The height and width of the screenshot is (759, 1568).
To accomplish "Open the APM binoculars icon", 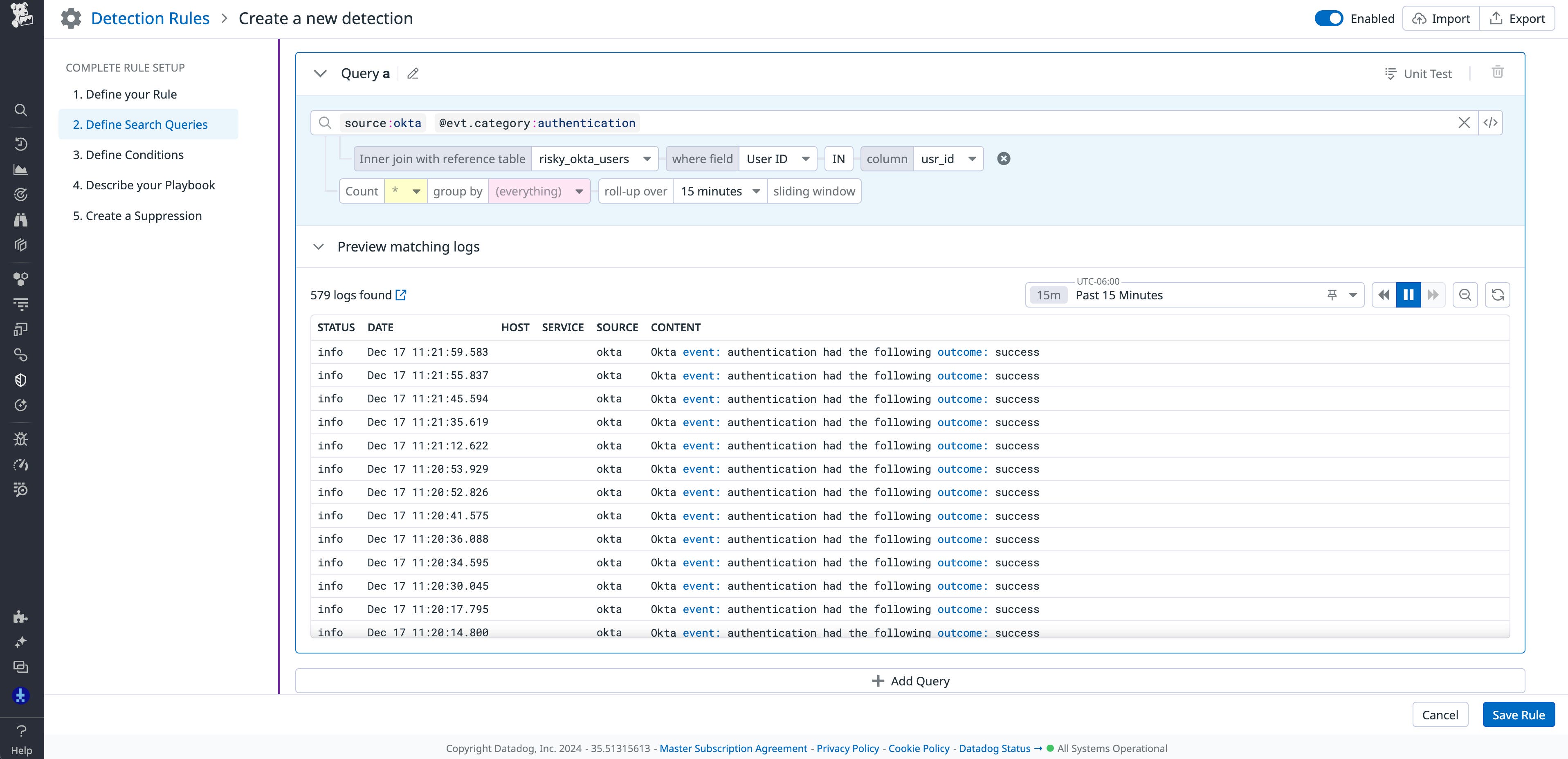I will (21, 220).
